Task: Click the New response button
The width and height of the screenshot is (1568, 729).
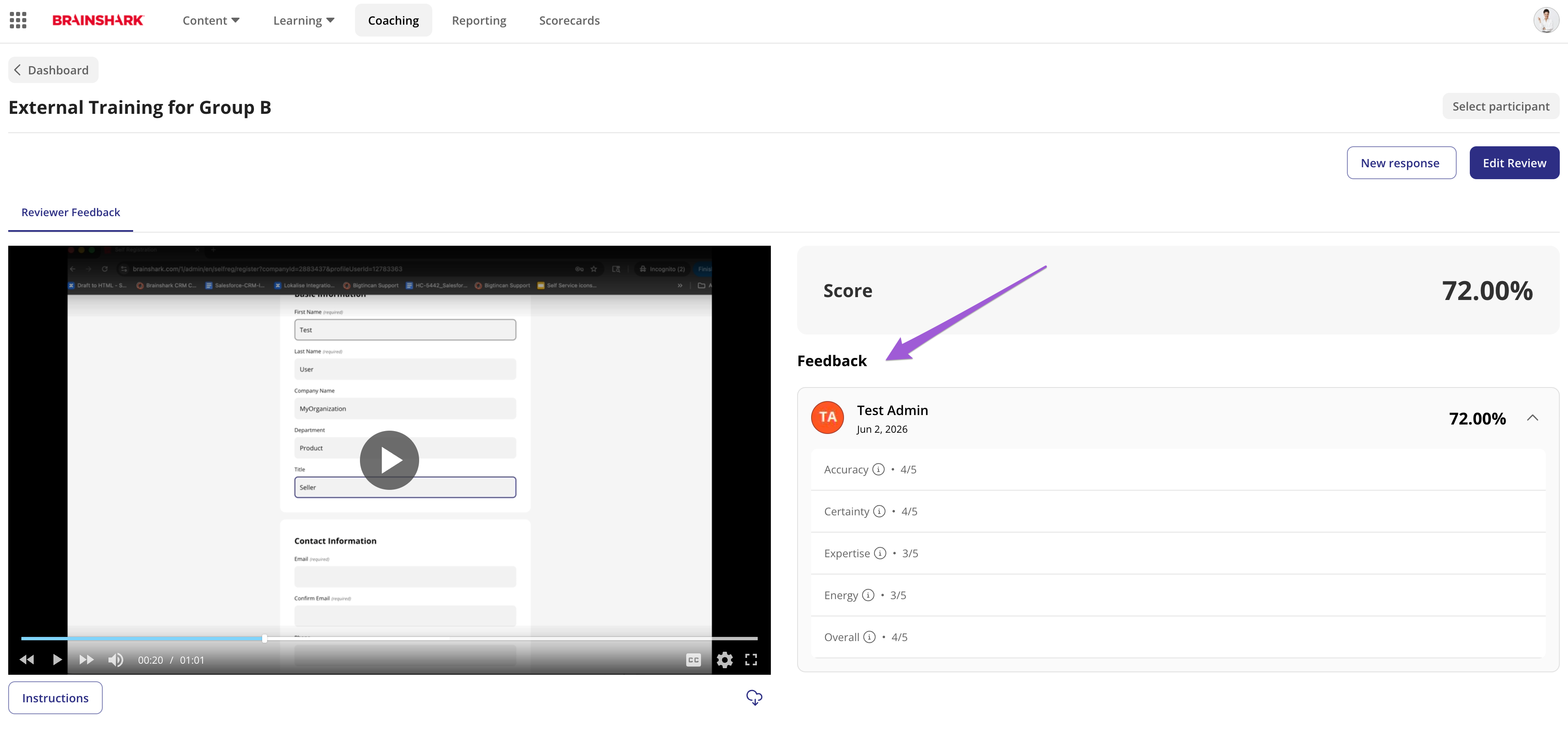Action: point(1401,163)
